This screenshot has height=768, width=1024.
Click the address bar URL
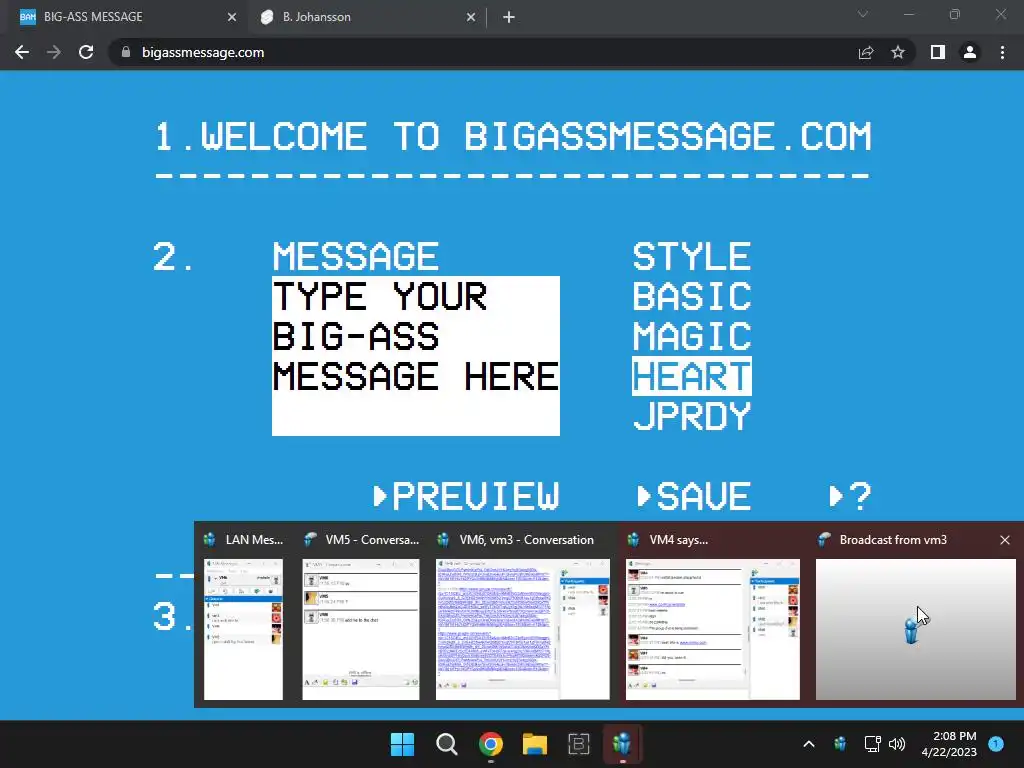(203, 52)
